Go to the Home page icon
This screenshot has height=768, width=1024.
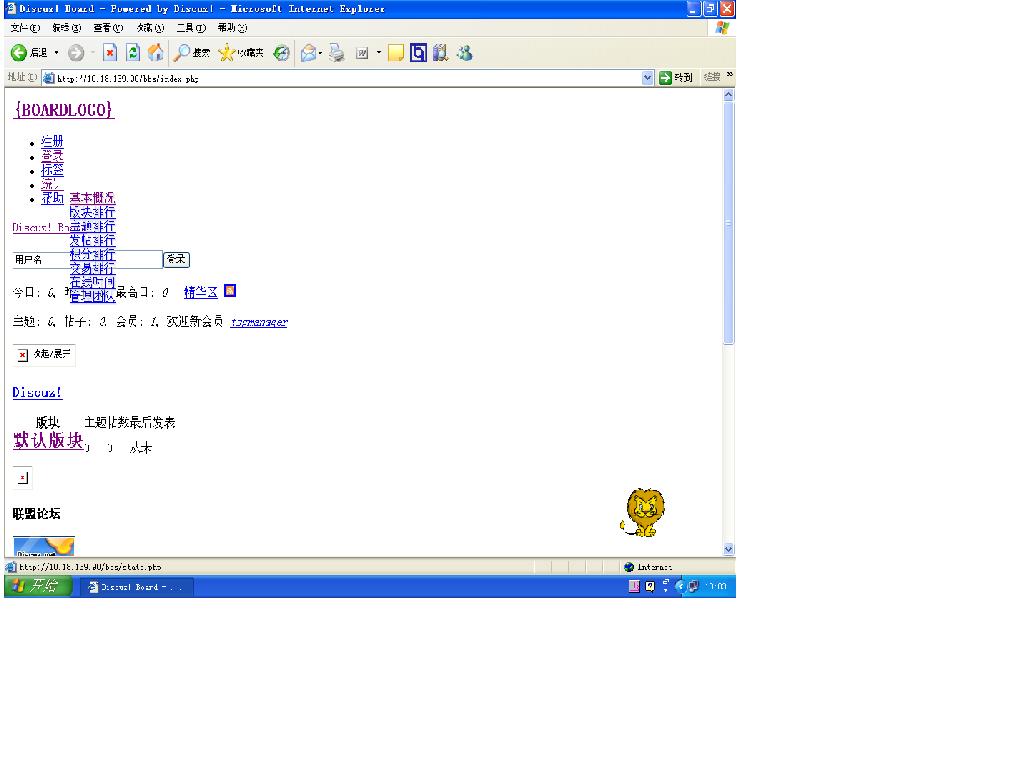pos(155,53)
